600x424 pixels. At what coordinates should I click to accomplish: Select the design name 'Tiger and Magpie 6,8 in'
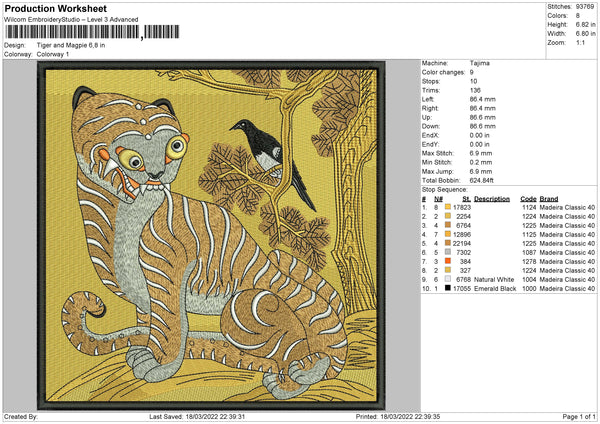tap(71, 45)
